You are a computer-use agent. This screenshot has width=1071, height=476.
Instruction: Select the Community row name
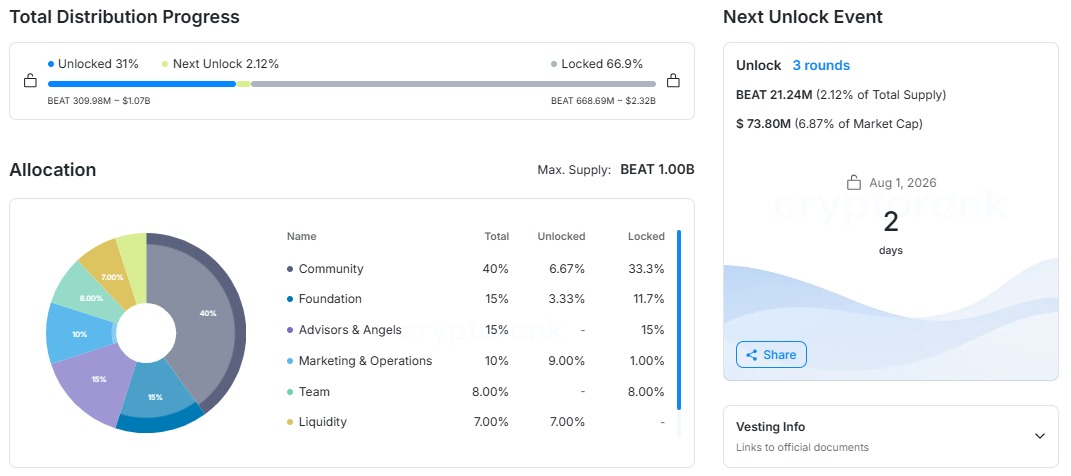click(331, 269)
